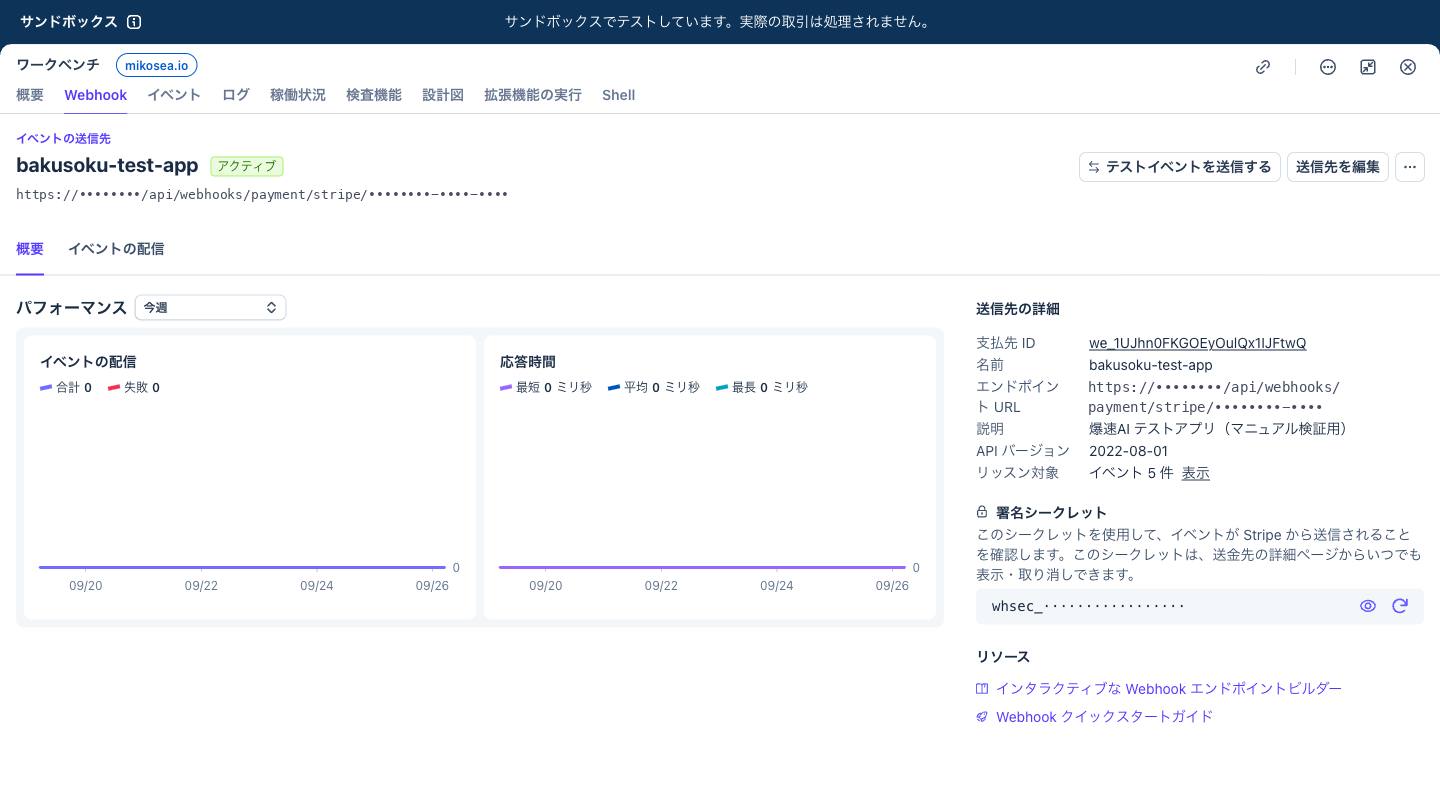Click the 平均 0 ミリ秒 legend entry

tap(654, 387)
